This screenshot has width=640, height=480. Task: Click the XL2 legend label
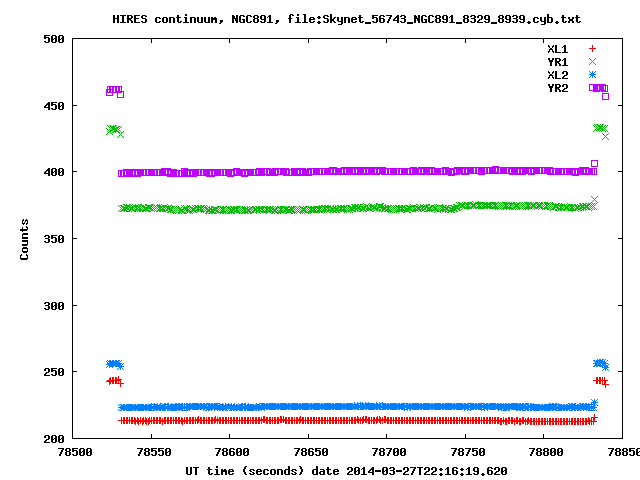point(558,76)
